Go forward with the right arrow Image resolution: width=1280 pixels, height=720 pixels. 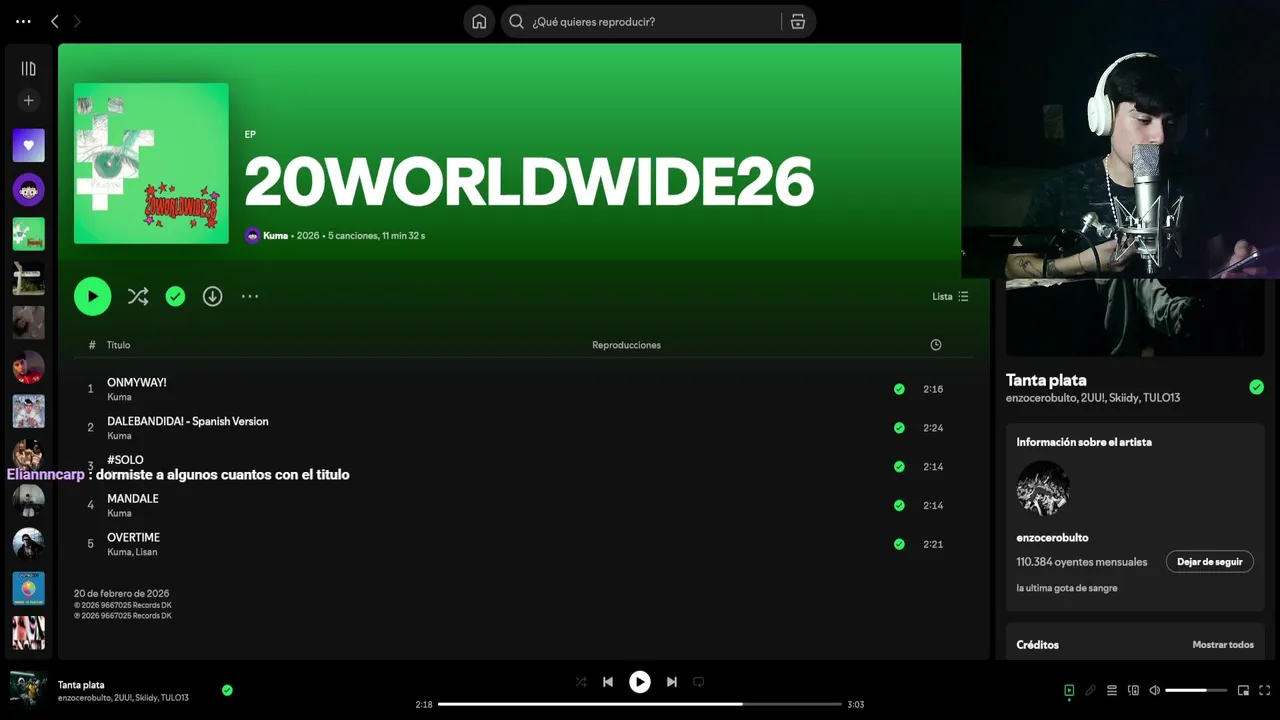pos(77,21)
